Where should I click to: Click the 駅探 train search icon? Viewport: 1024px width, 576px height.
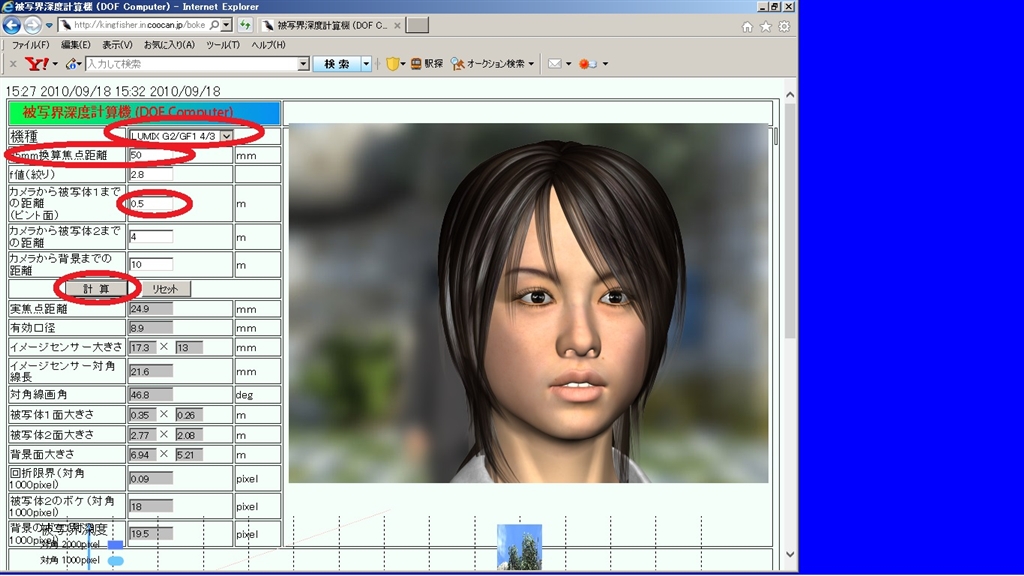(x=426, y=64)
